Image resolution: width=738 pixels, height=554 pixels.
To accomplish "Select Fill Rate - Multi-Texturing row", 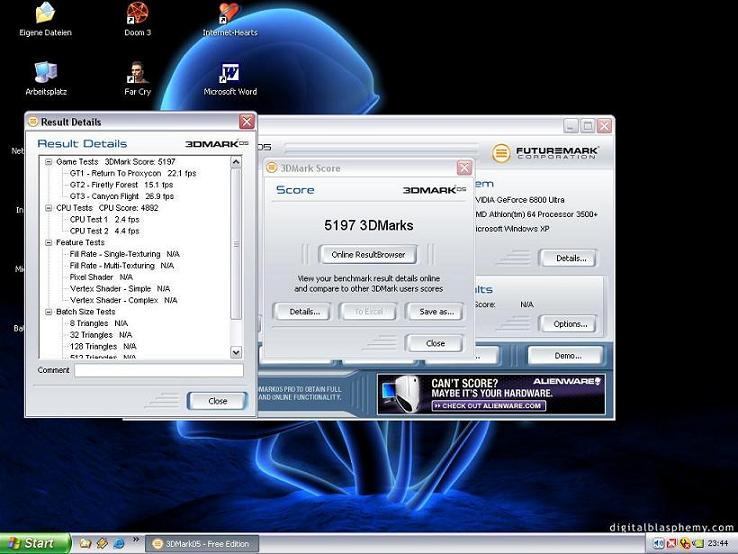I will coord(122,265).
